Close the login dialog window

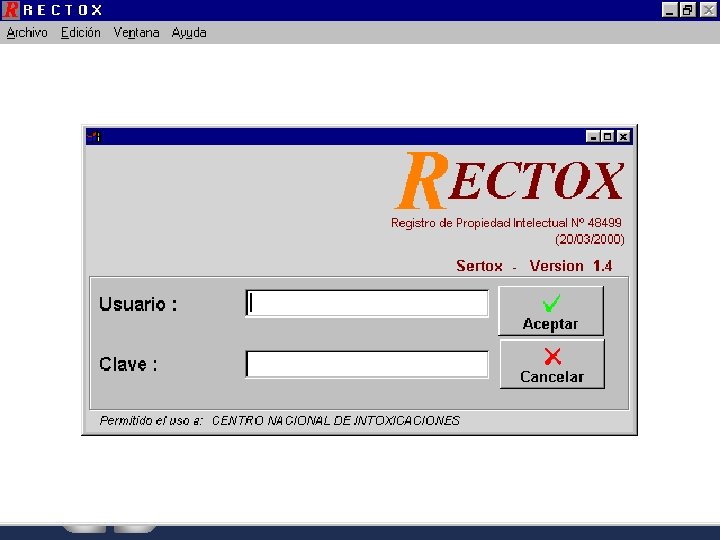[x=623, y=136]
